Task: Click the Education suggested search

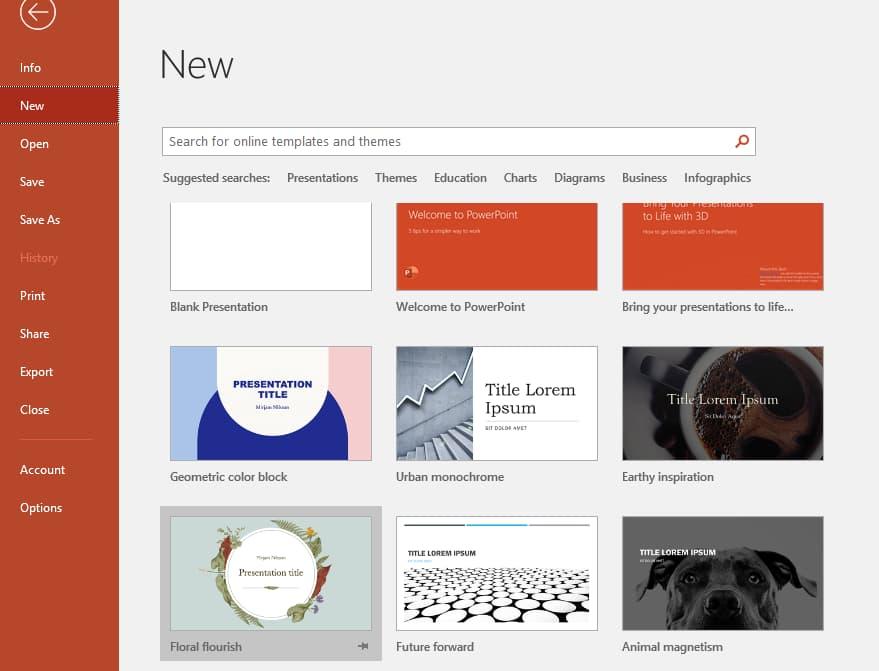Action: [460, 177]
